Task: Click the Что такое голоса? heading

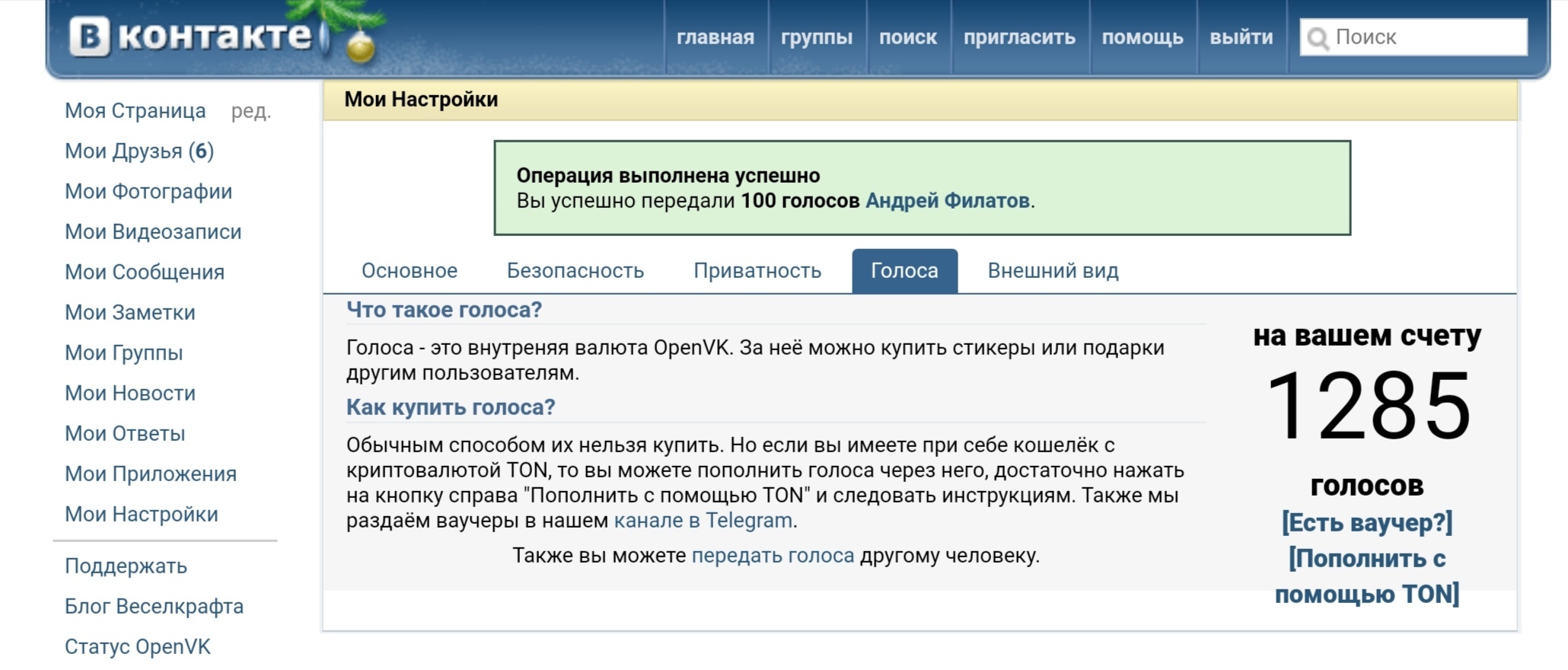Action: (x=445, y=310)
